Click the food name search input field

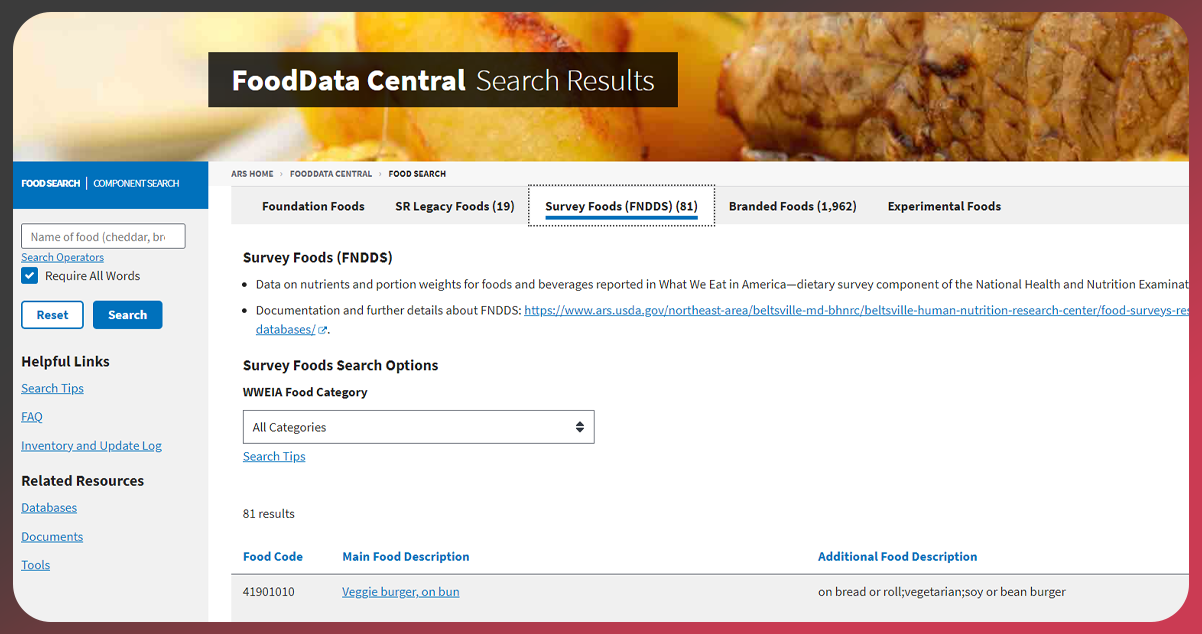[x=103, y=237]
